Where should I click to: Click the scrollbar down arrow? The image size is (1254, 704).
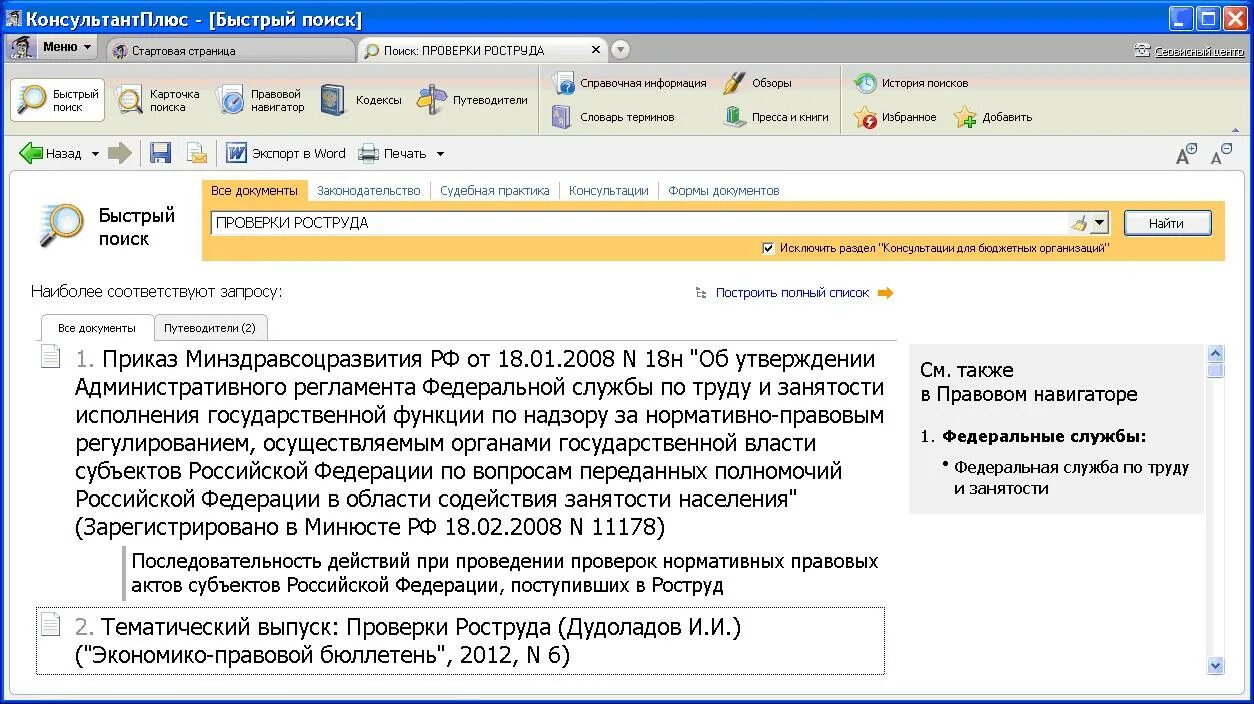point(1216,665)
